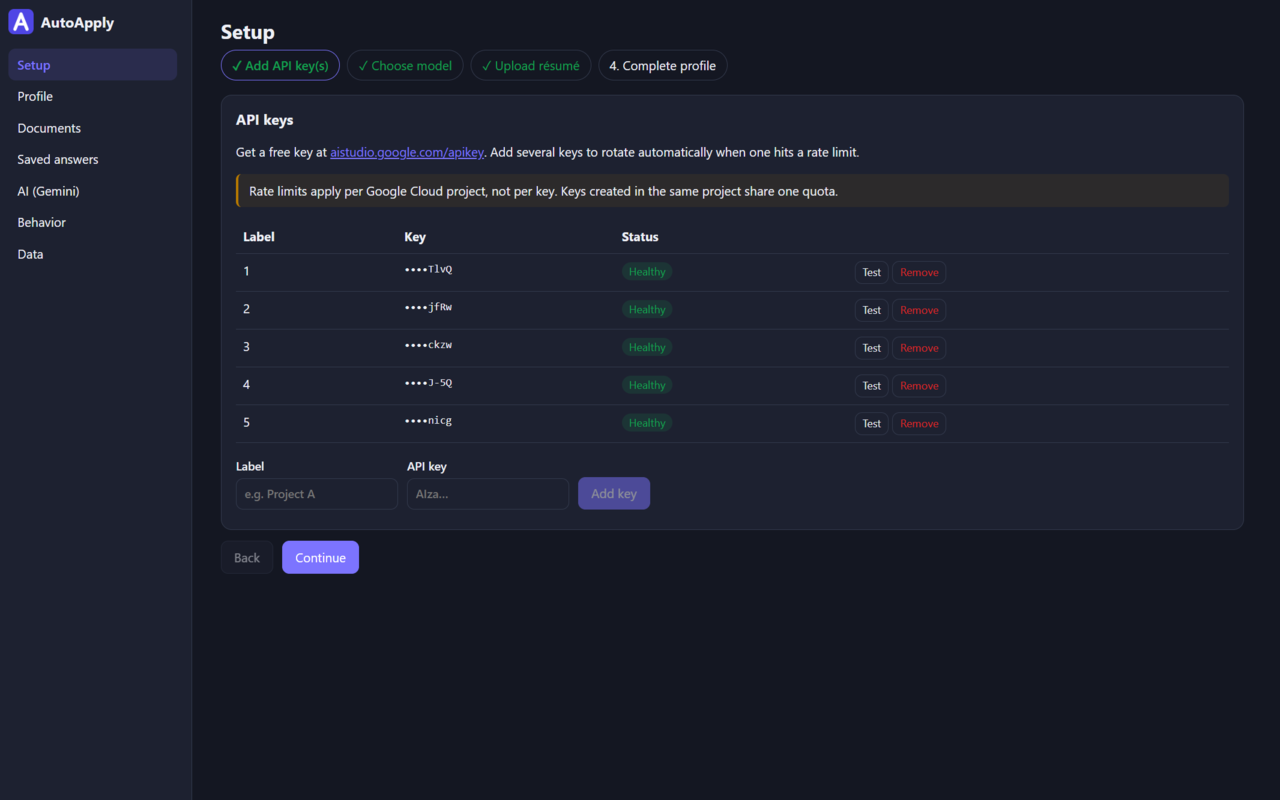Go back with the Back button
Image resolution: width=1280 pixels, height=800 pixels.
point(247,558)
